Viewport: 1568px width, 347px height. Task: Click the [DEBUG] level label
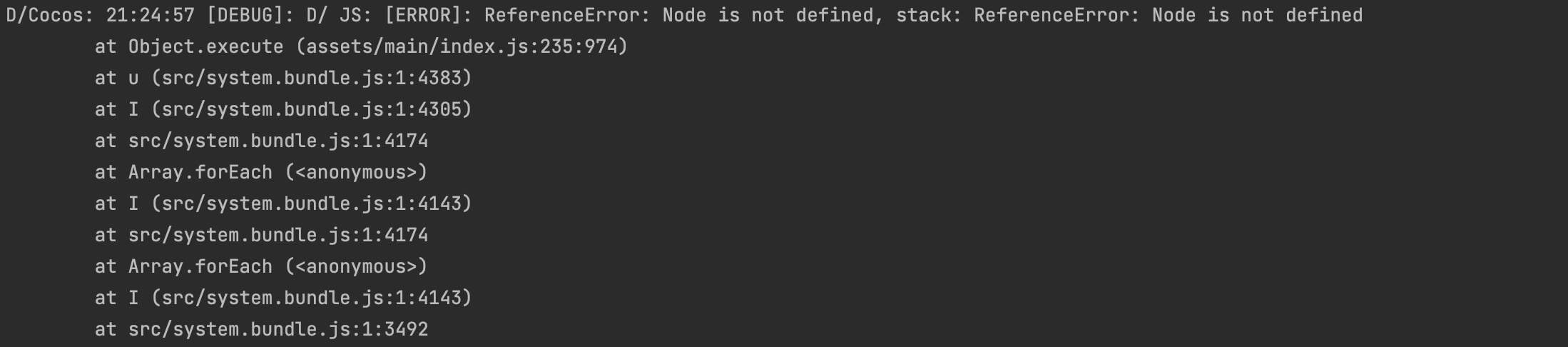pyautogui.click(x=245, y=15)
